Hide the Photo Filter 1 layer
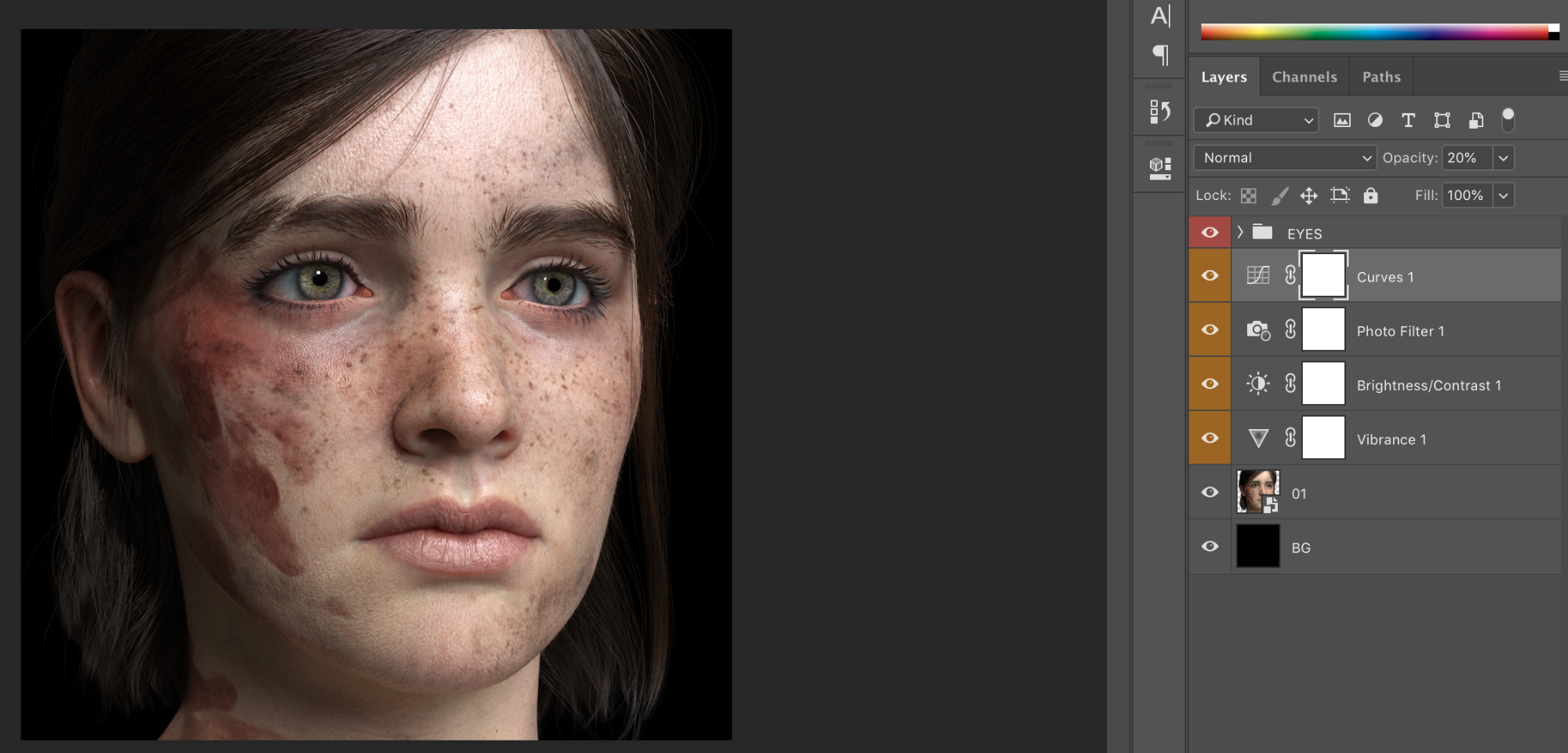The width and height of the screenshot is (1568, 753). (x=1210, y=329)
